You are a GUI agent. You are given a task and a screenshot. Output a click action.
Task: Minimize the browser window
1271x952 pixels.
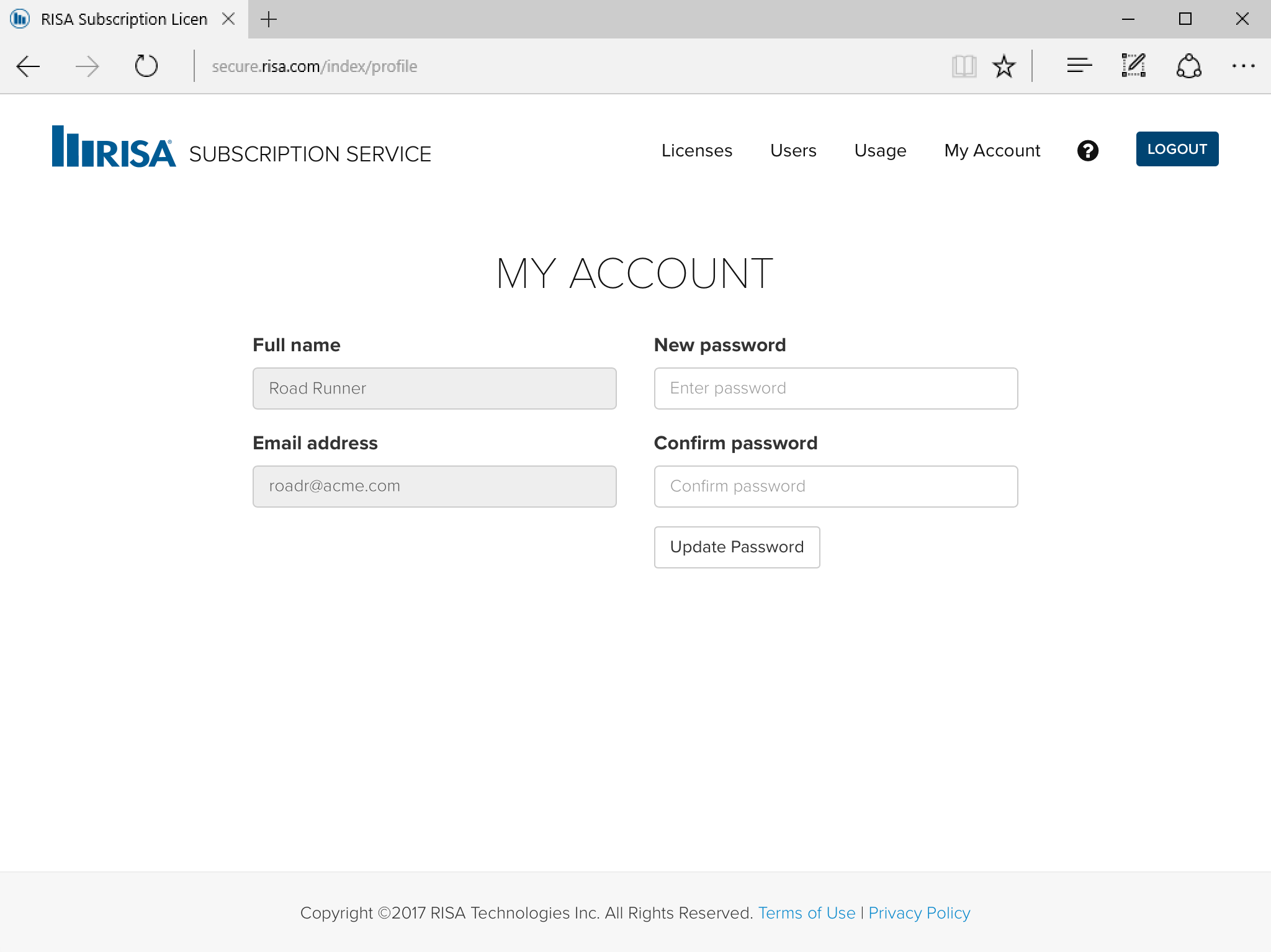click(1128, 19)
